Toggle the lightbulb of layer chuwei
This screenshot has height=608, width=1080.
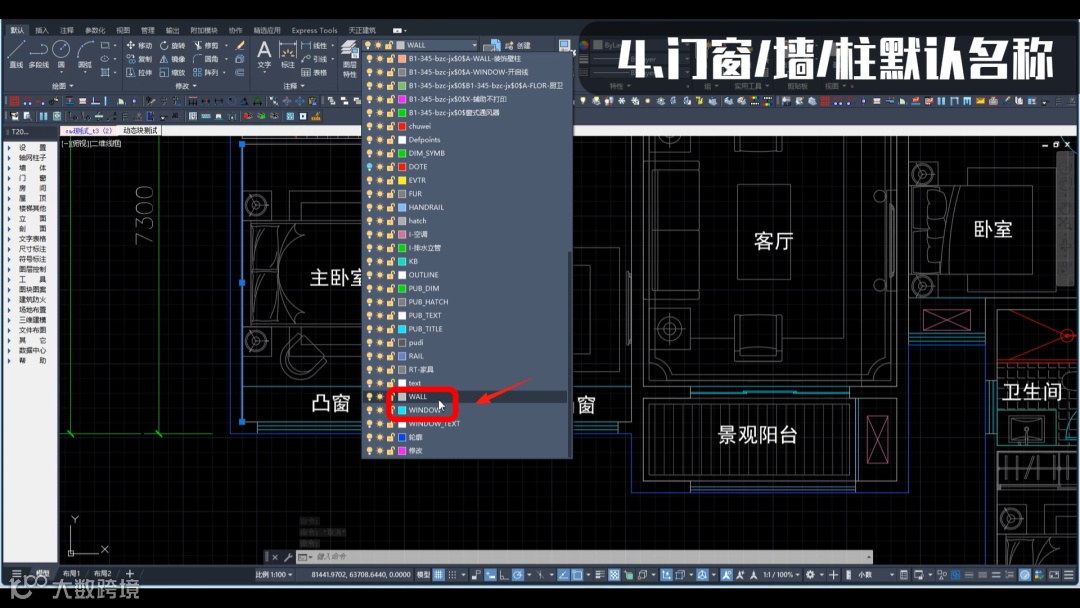coord(369,126)
